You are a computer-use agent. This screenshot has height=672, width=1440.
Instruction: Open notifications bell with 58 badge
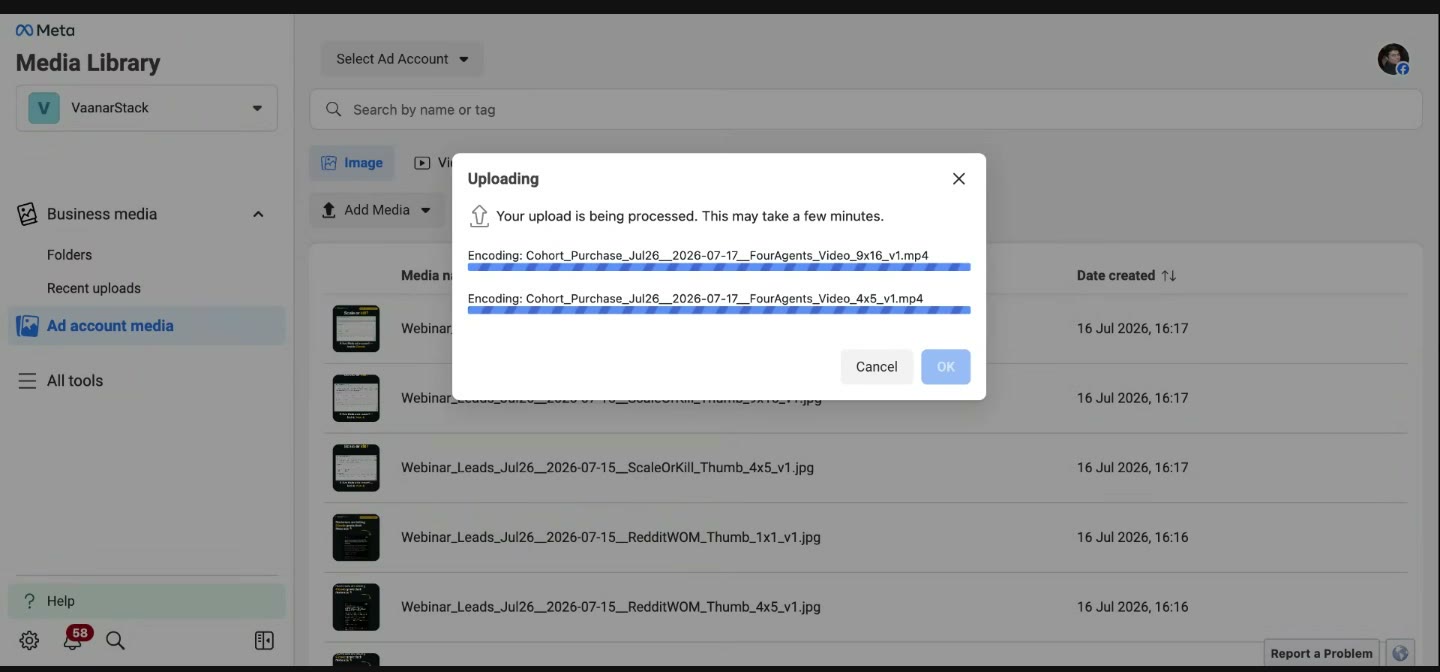[x=73, y=641]
